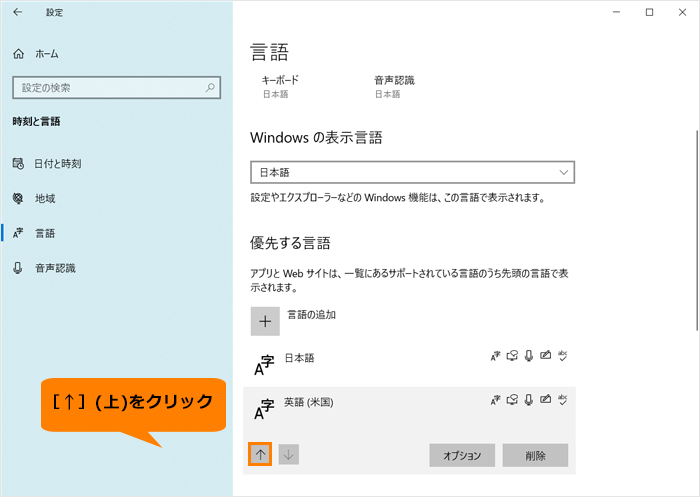Viewport: 700px width, 497px height.
Task: Select the 言語 sidebar item
Action: tap(45, 233)
